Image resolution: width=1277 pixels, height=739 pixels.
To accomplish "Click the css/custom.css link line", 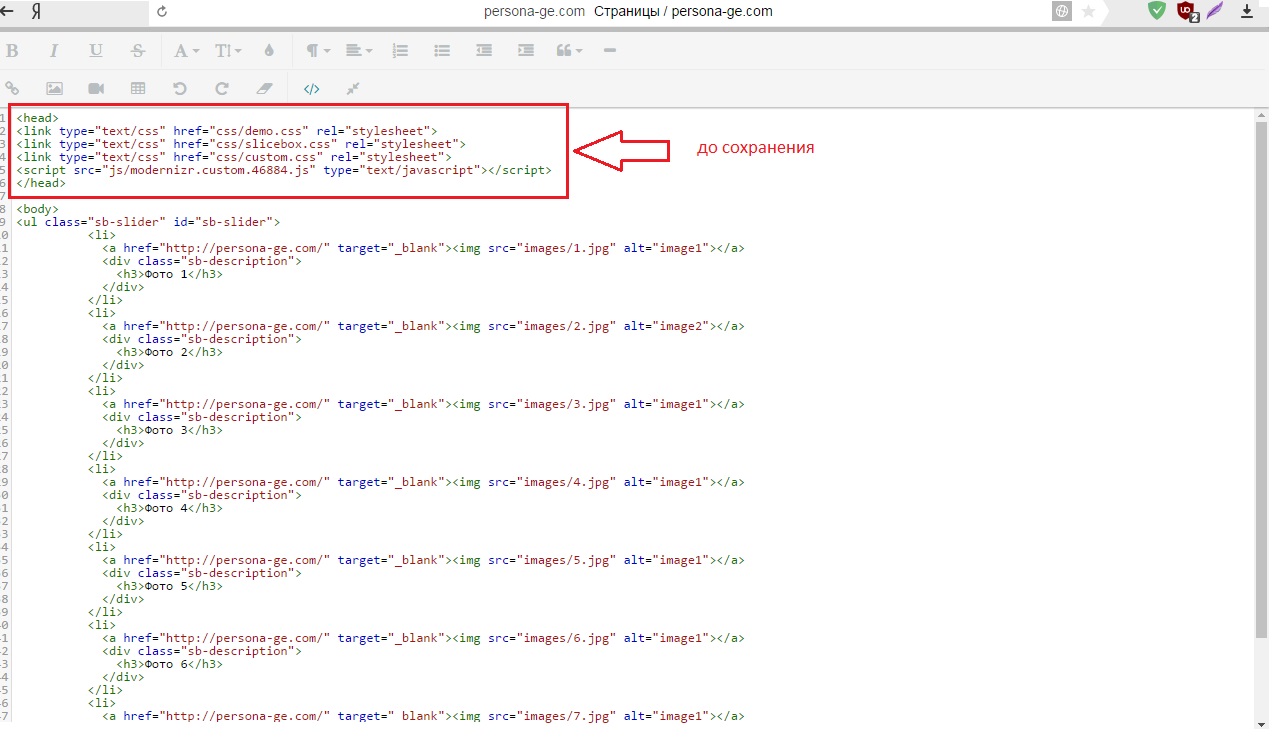I will coord(234,157).
